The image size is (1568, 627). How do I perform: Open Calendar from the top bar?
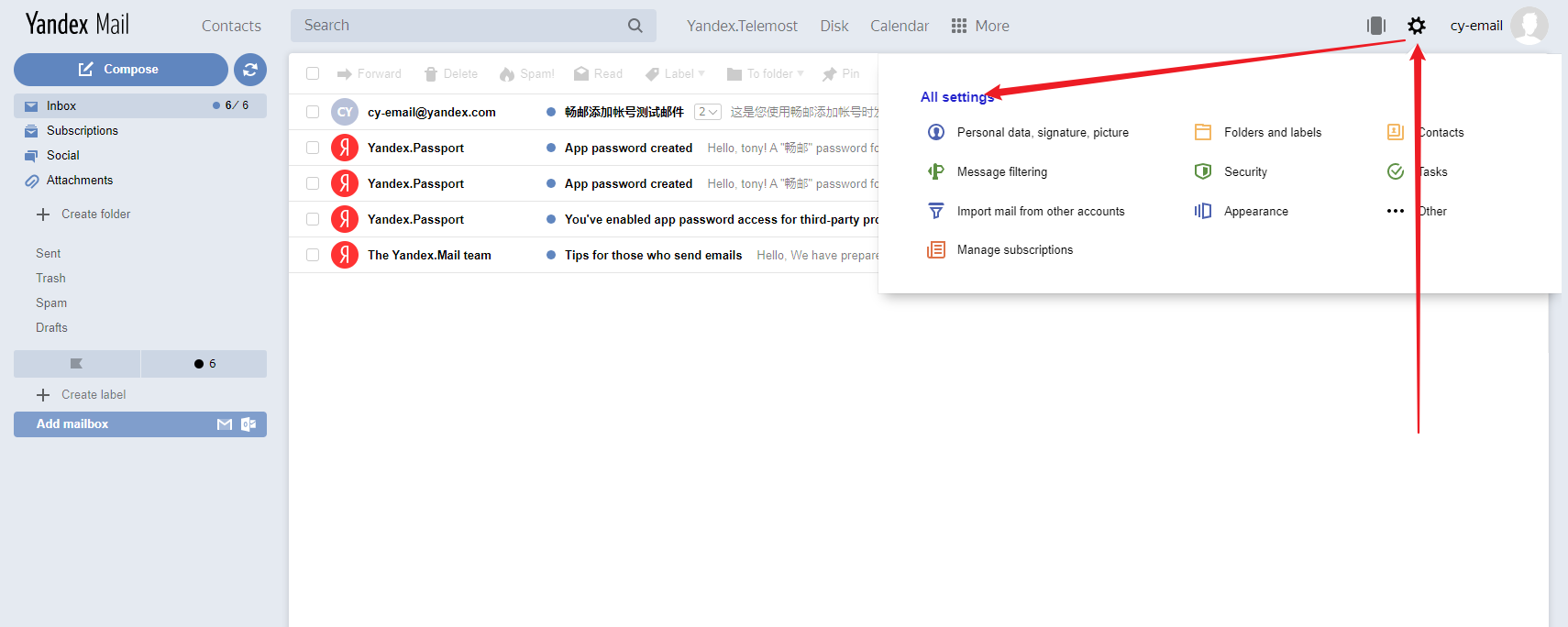[x=900, y=26]
